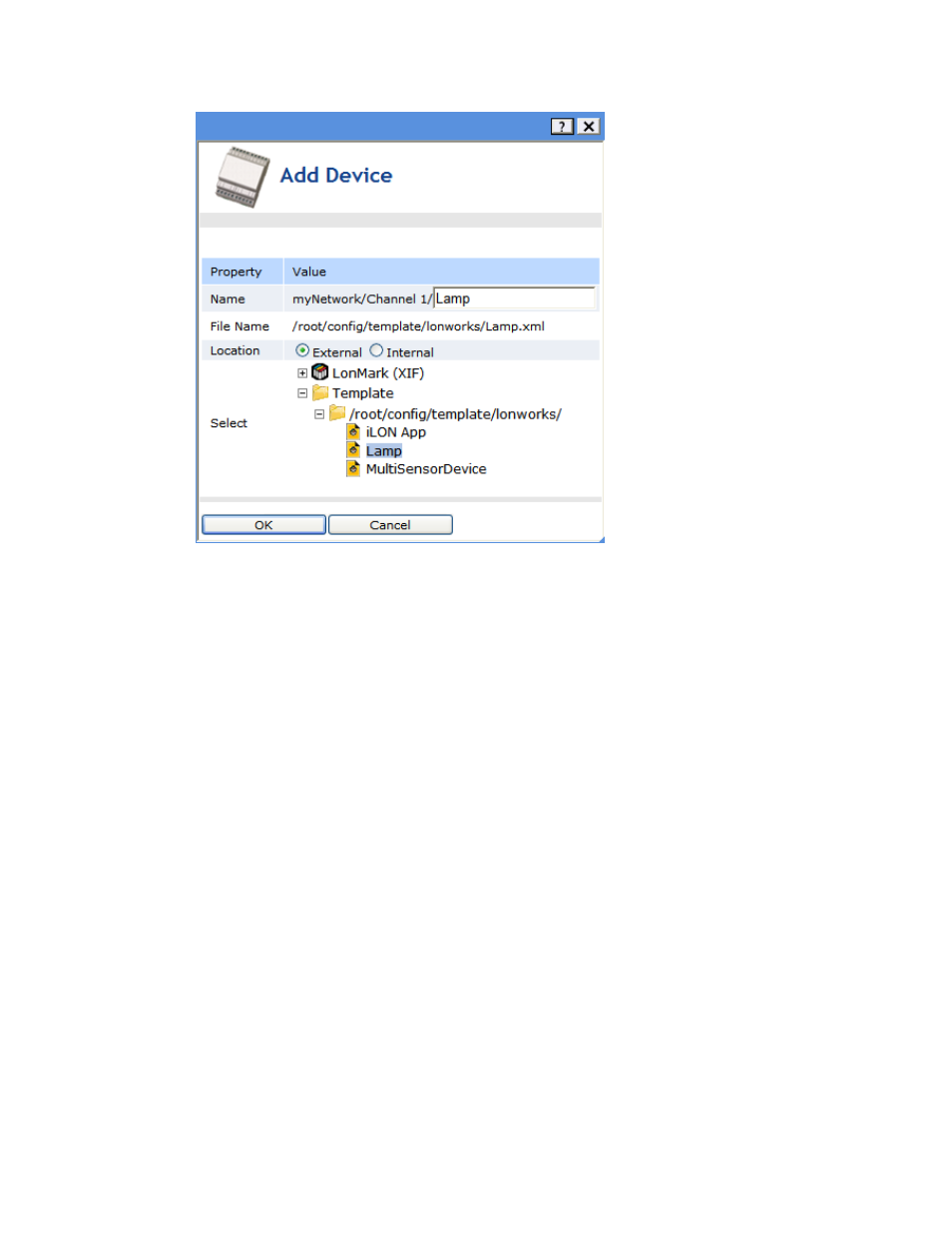Click the iLON App template file icon
This screenshot has width=952, height=1233.
point(353,431)
